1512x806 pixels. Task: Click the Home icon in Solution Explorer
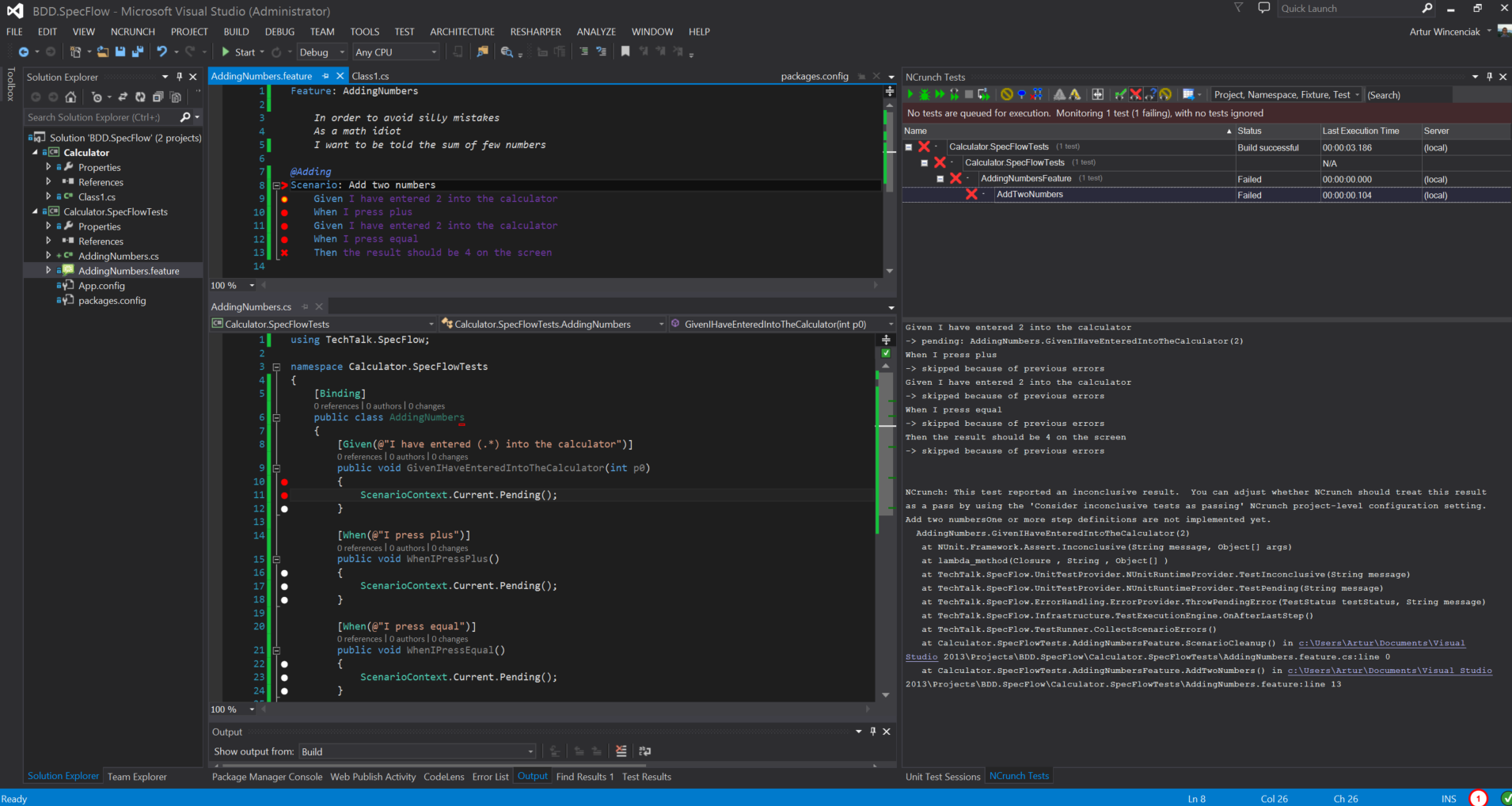(x=70, y=97)
